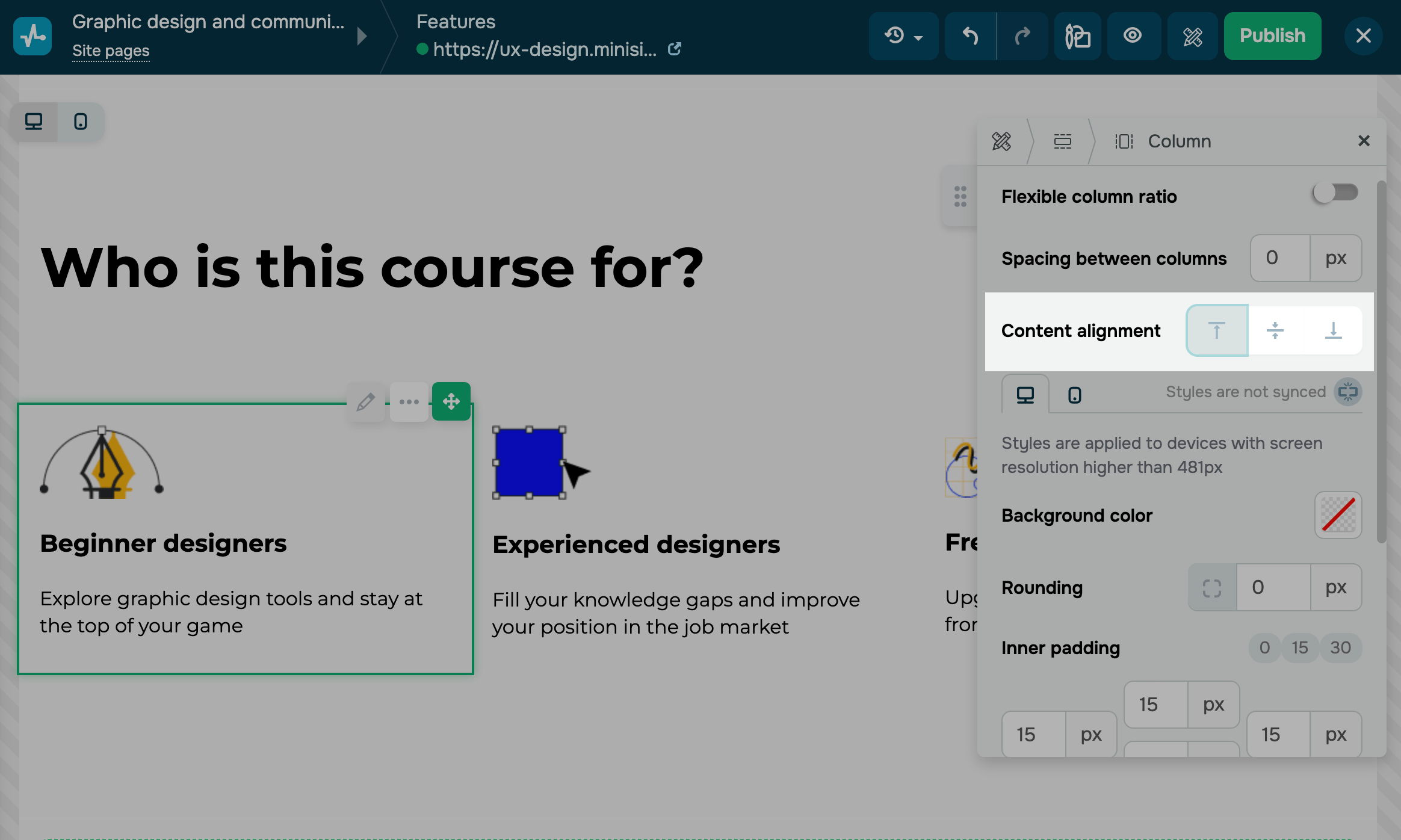Toggle Flexible column ratio switch
Screen dimensions: 1401x840
coord(1335,193)
